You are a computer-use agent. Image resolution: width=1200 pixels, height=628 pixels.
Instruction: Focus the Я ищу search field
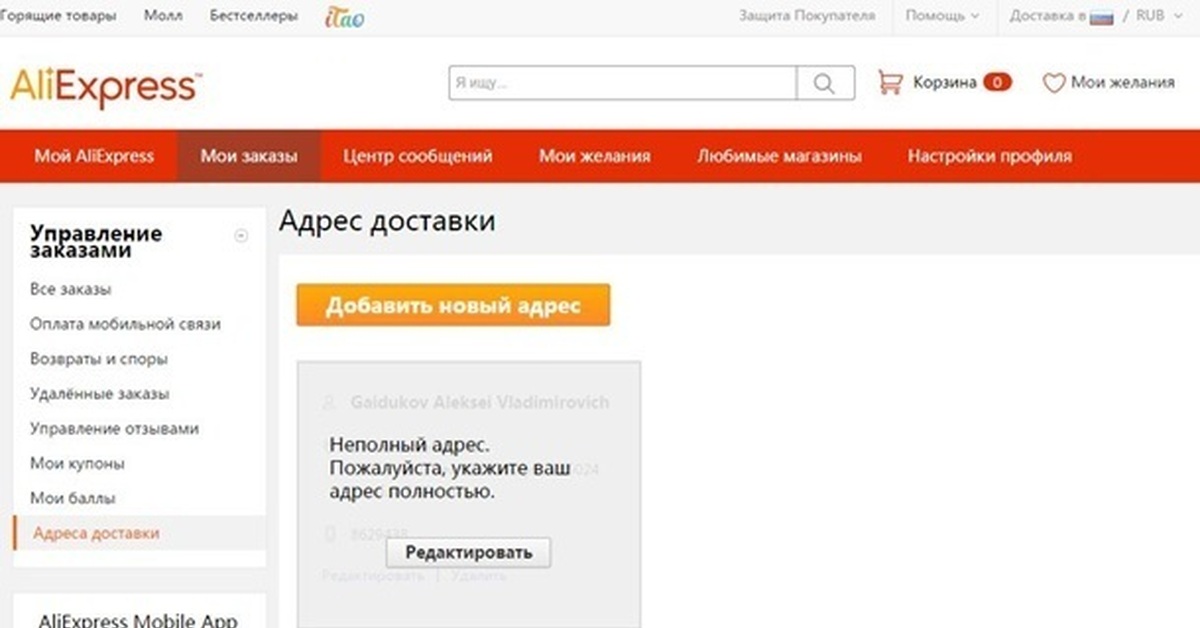pos(622,84)
